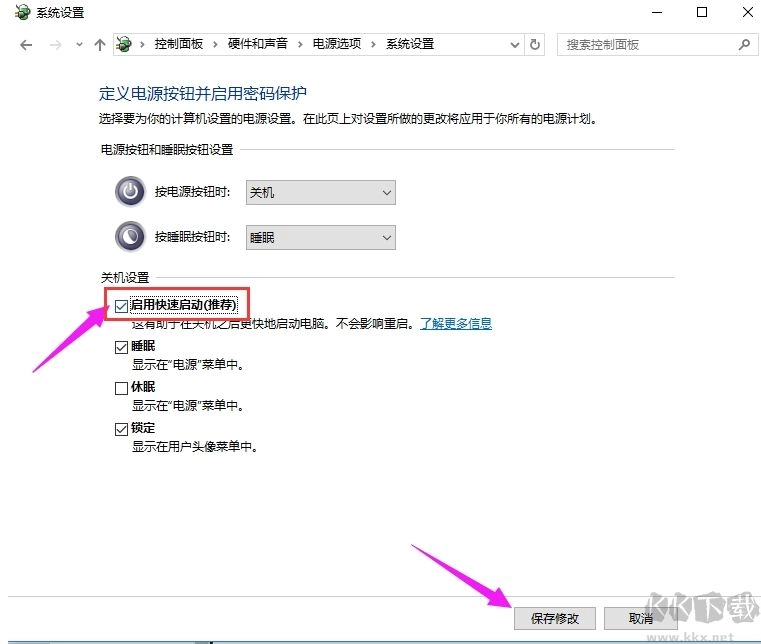Open the 按睡眠按钮时 dropdown
The height and width of the screenshot is (644, 761).
[320, 237]
